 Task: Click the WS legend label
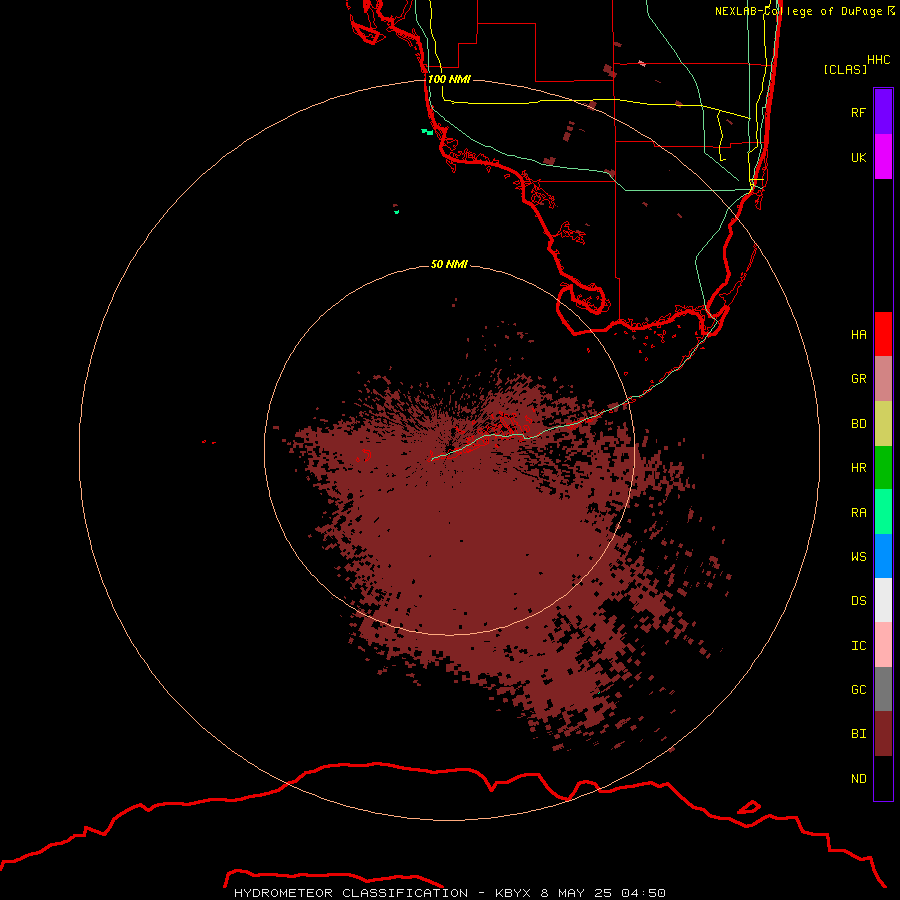tap(858, 556)
